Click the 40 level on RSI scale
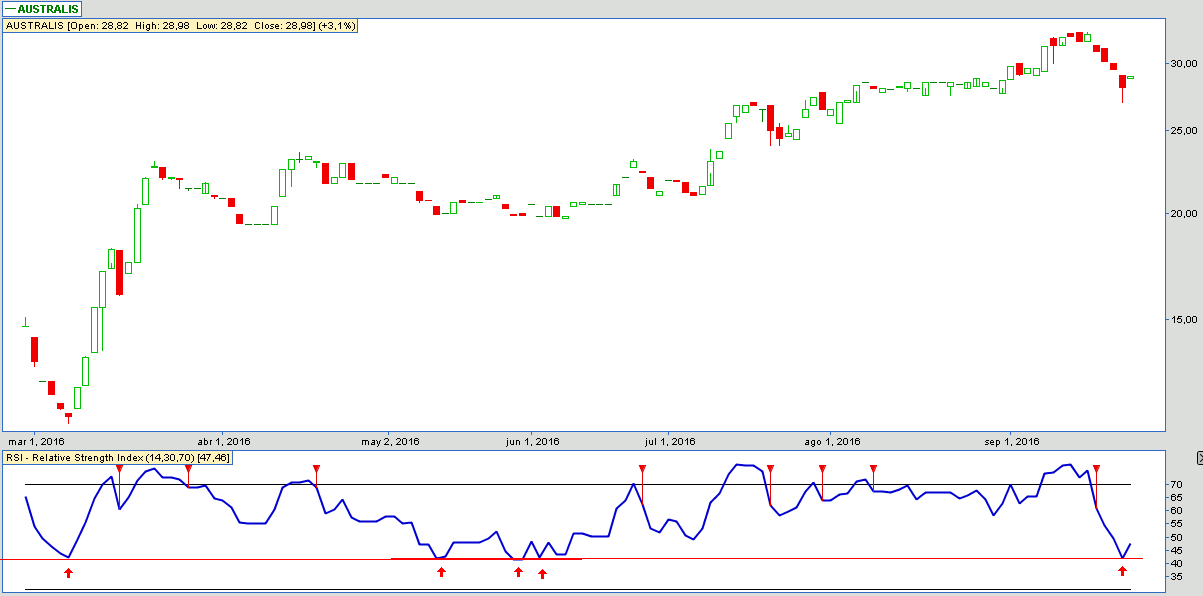Viewport: 1203px width, 596px height. 1175,564
